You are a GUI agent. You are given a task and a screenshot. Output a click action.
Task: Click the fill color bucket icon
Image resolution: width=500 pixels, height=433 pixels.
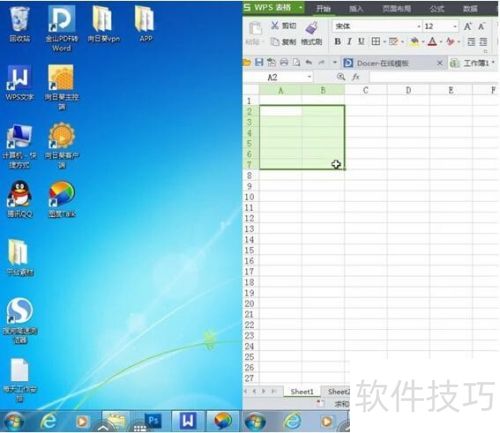pos(414,42)
